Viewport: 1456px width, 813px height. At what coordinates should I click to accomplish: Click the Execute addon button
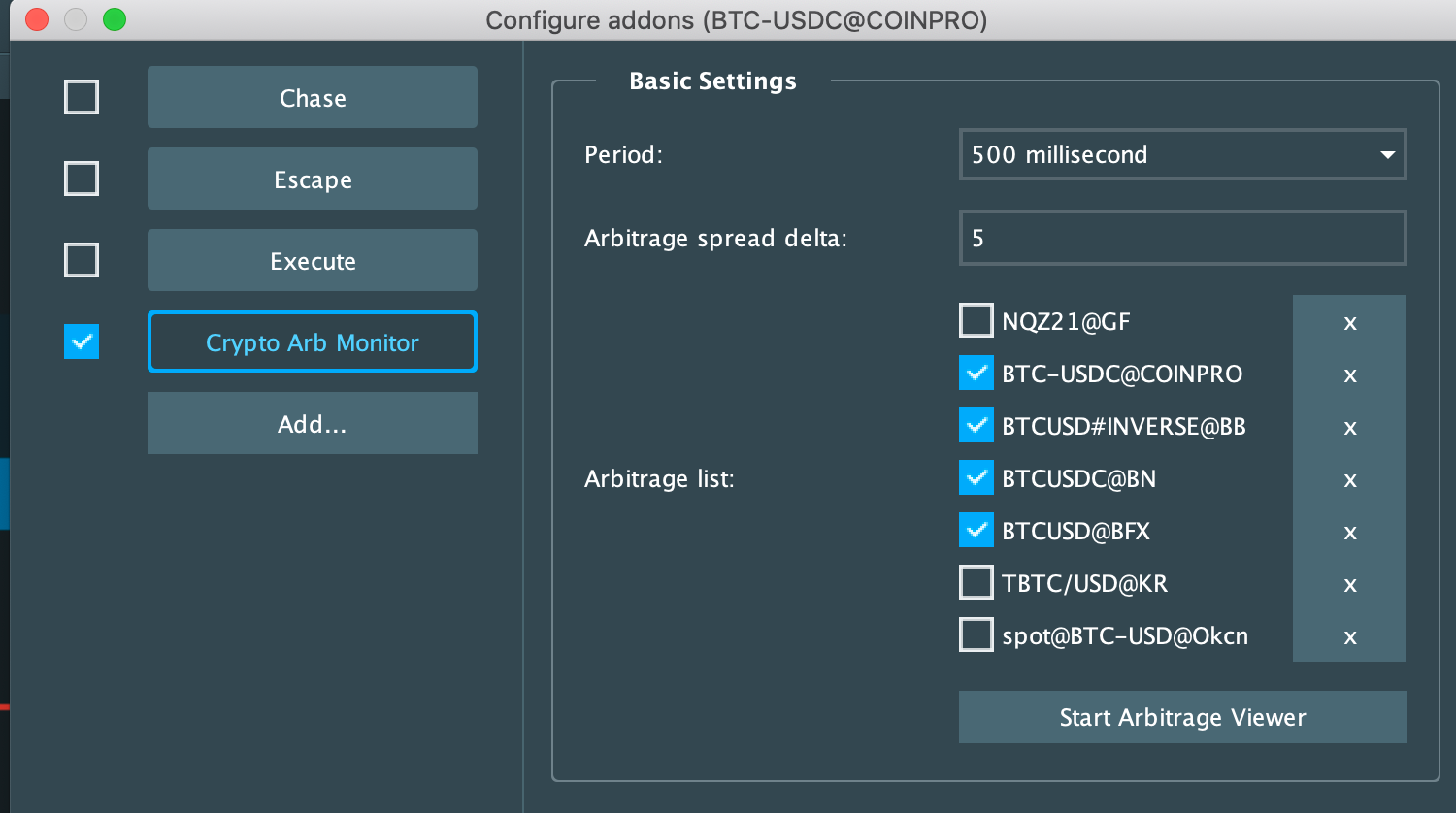coord(312,260)
